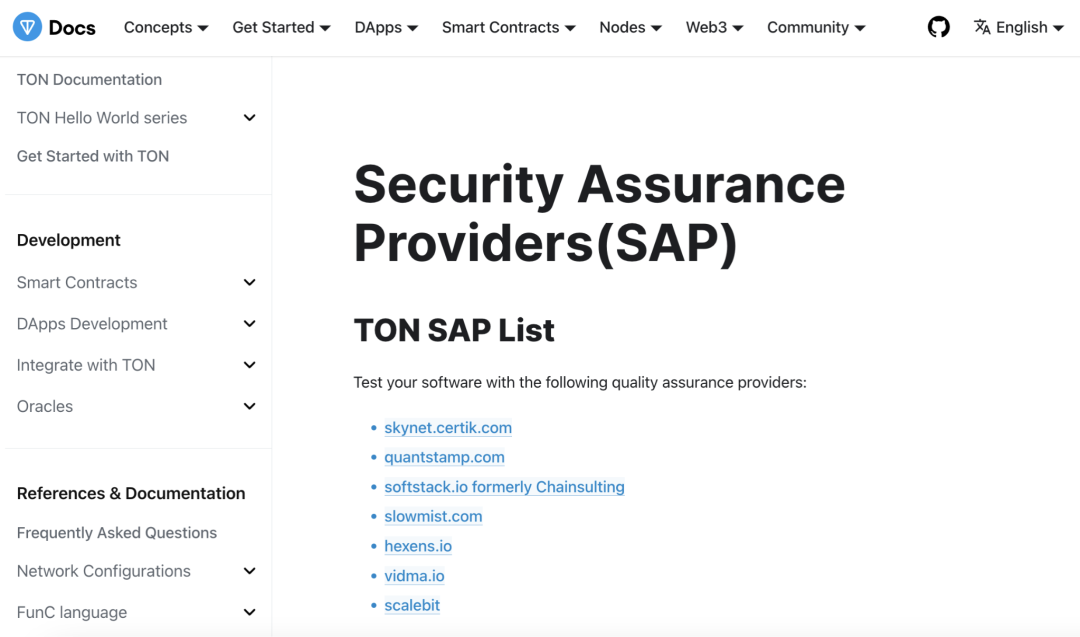
Task: Open the Web3 menu
Action: (713, 27)
